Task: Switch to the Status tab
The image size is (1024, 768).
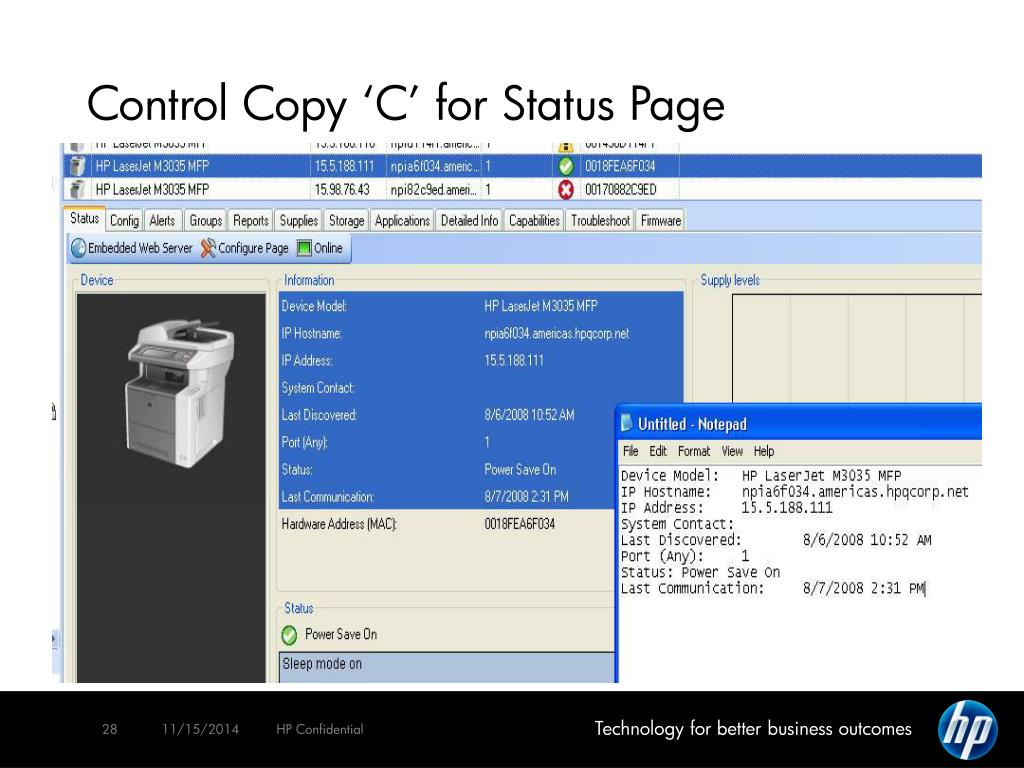Action: pyautogui.click(x=84, y=219)
